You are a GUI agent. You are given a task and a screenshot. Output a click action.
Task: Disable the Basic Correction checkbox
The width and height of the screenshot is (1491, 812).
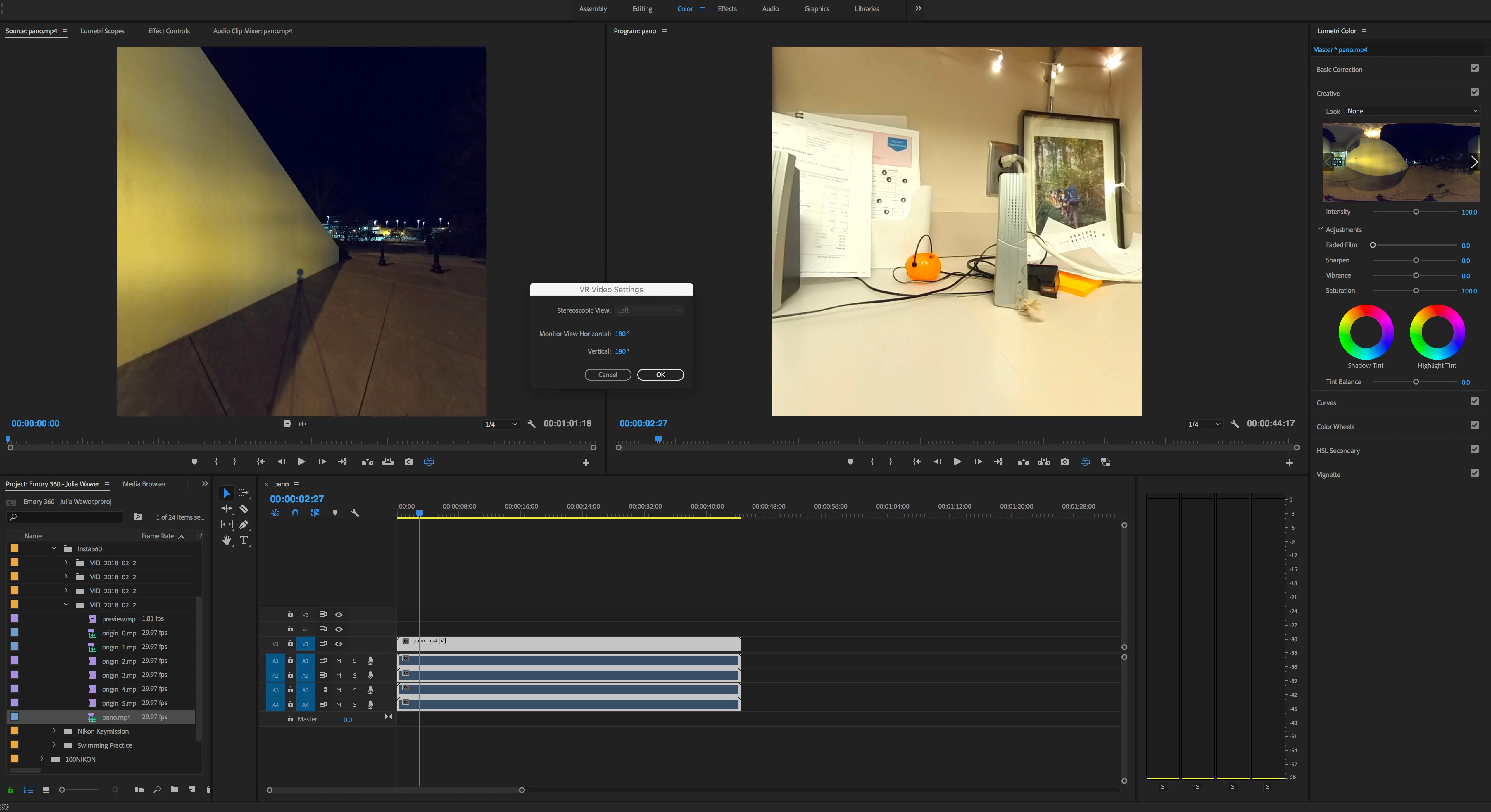[x=1474, y=68]
